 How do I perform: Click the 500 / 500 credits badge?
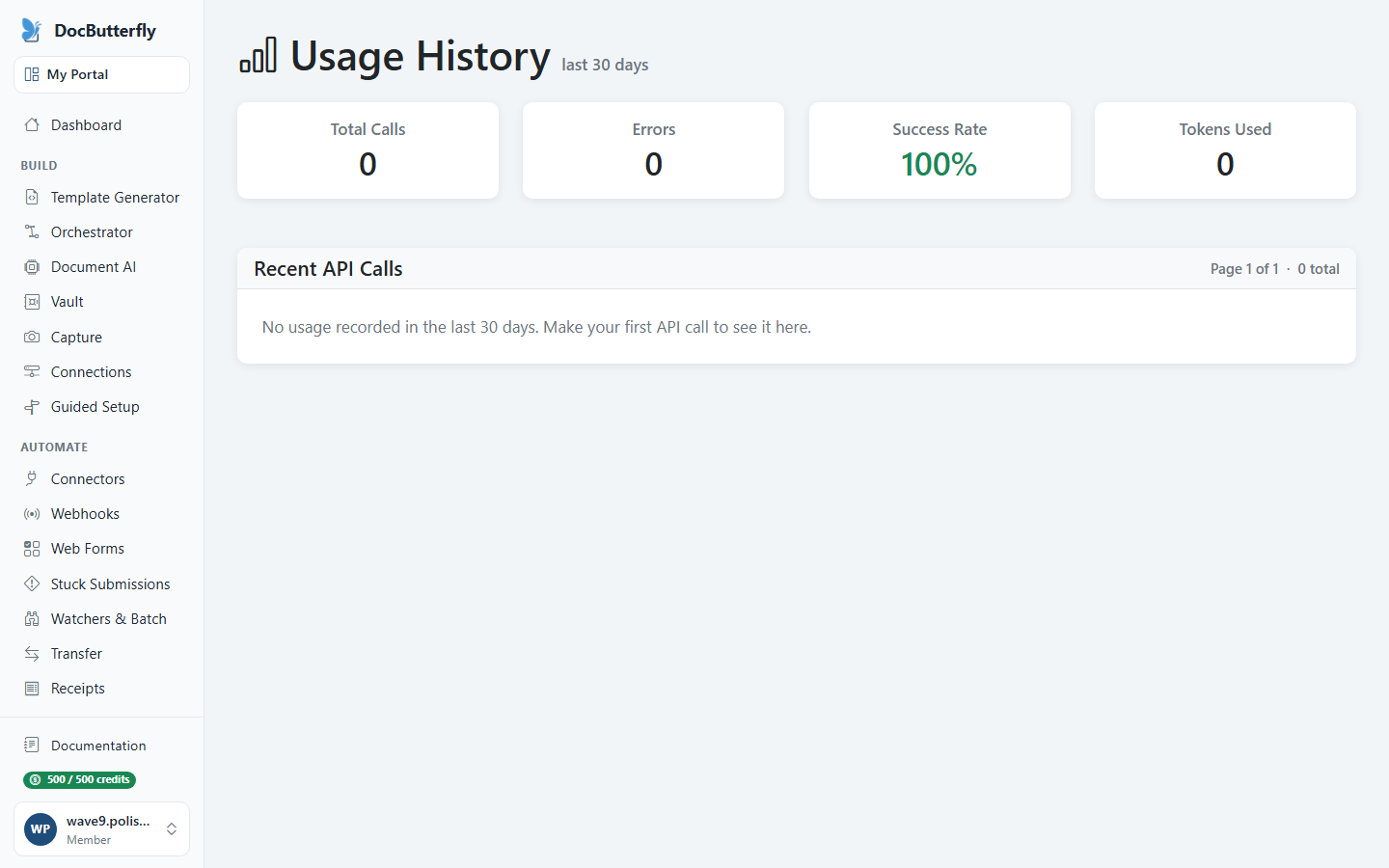click(x=79, y=780)
